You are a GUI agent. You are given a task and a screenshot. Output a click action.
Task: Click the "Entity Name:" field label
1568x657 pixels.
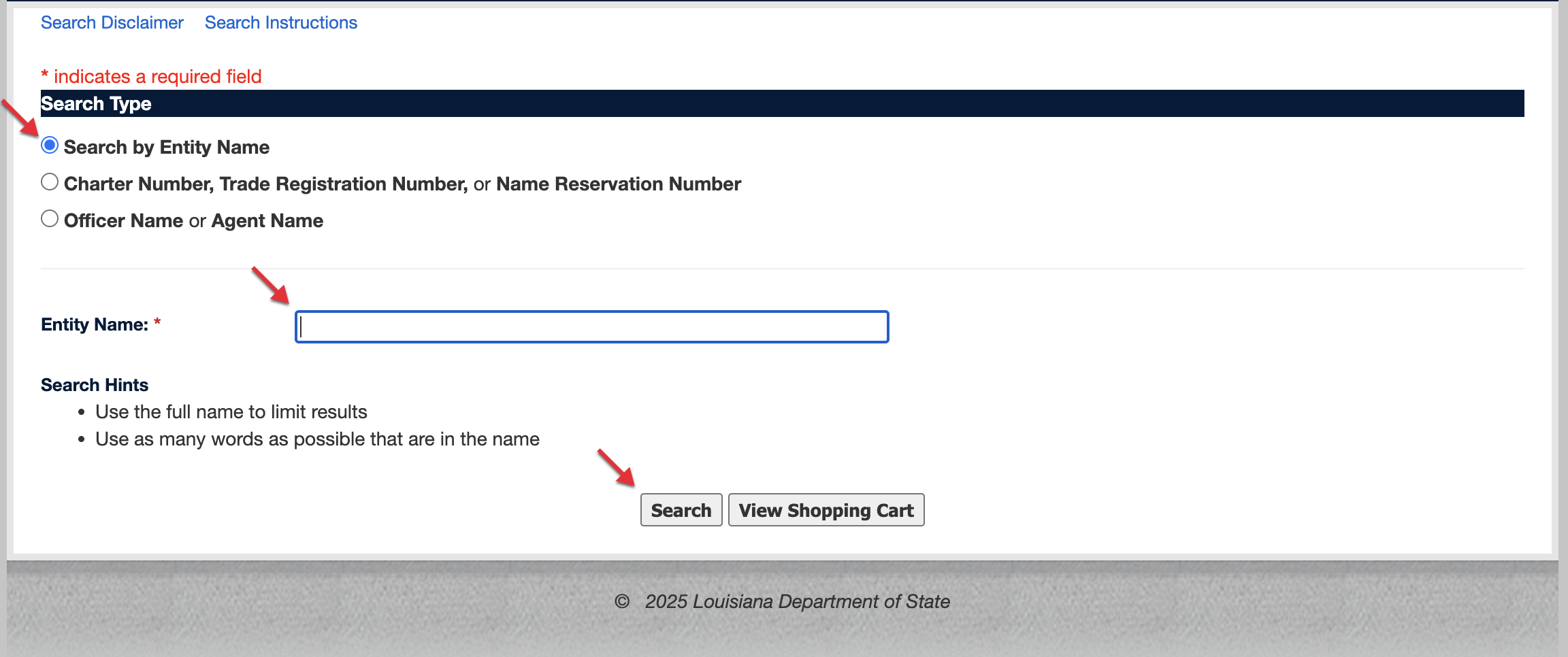[x=95, y=324]
